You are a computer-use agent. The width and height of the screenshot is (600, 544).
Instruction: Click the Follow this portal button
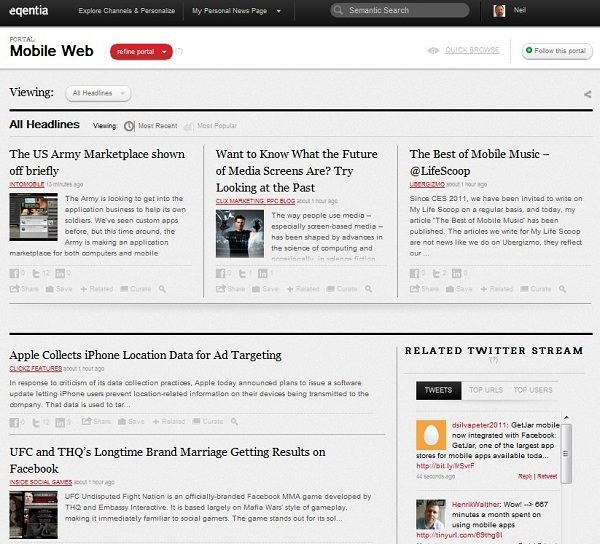(557, 51)
